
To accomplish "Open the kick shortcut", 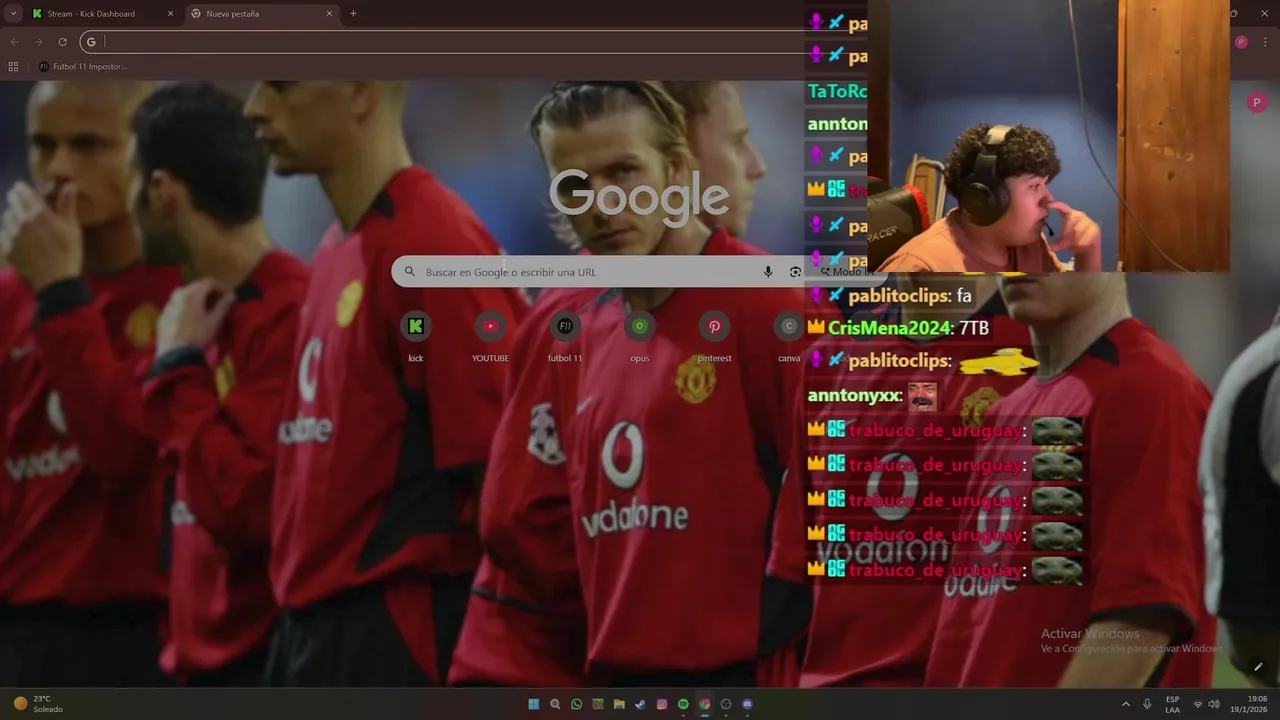I will pos(416,334).
